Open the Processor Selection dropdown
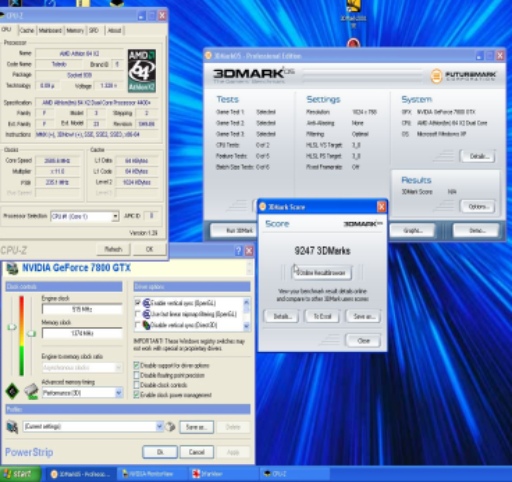The height and width of the screenshot is (482, 512). (115, 216)
